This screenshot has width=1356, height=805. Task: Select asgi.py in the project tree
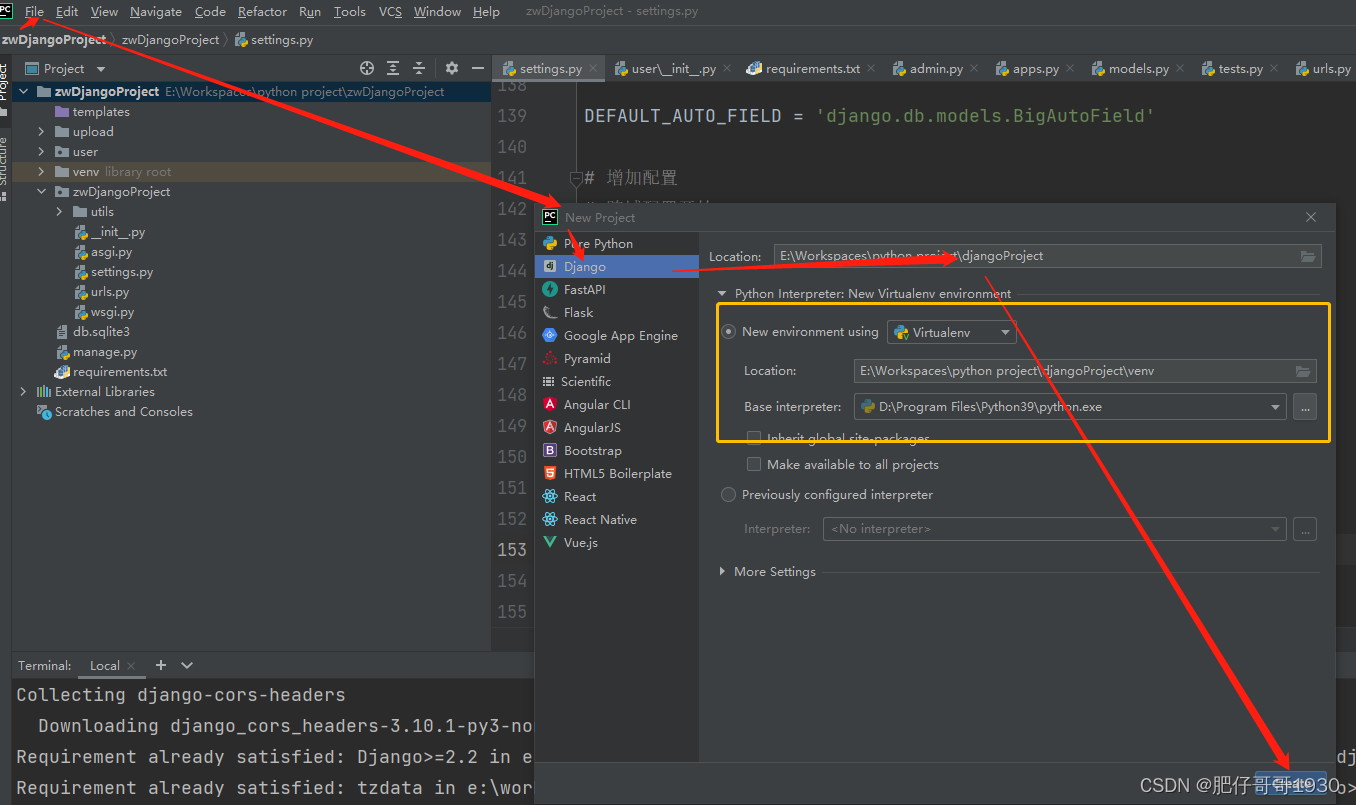111,252
